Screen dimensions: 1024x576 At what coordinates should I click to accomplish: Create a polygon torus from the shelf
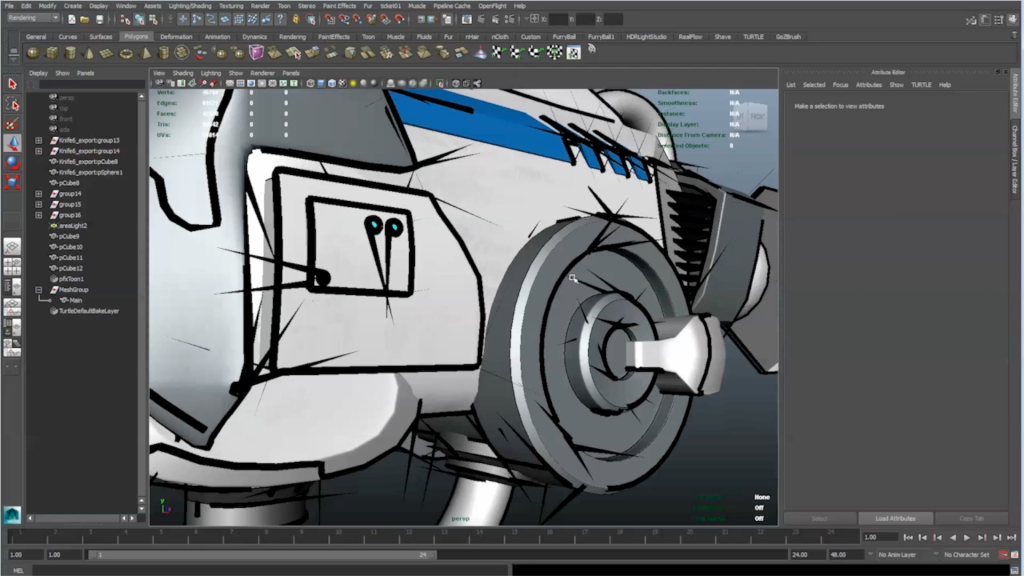point(125,53)
